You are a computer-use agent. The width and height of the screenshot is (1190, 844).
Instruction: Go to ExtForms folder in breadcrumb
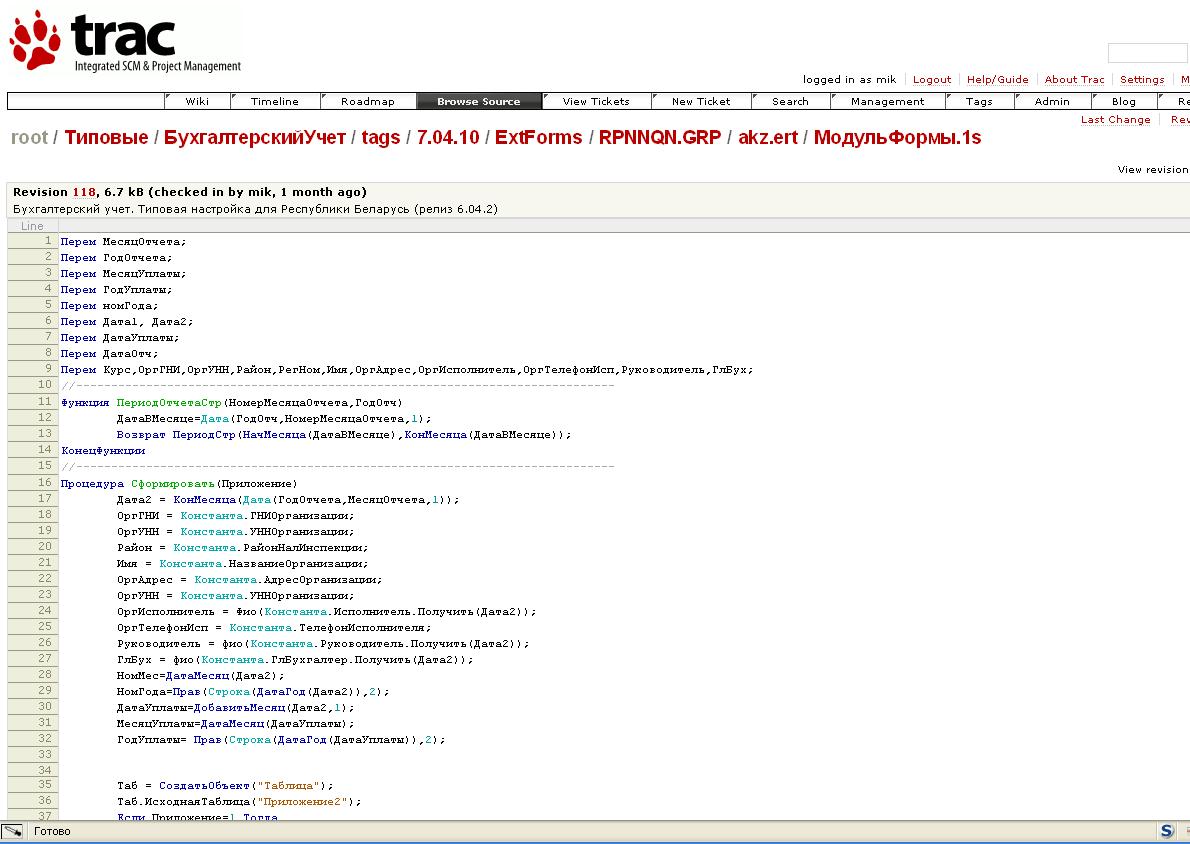(538, 138)
